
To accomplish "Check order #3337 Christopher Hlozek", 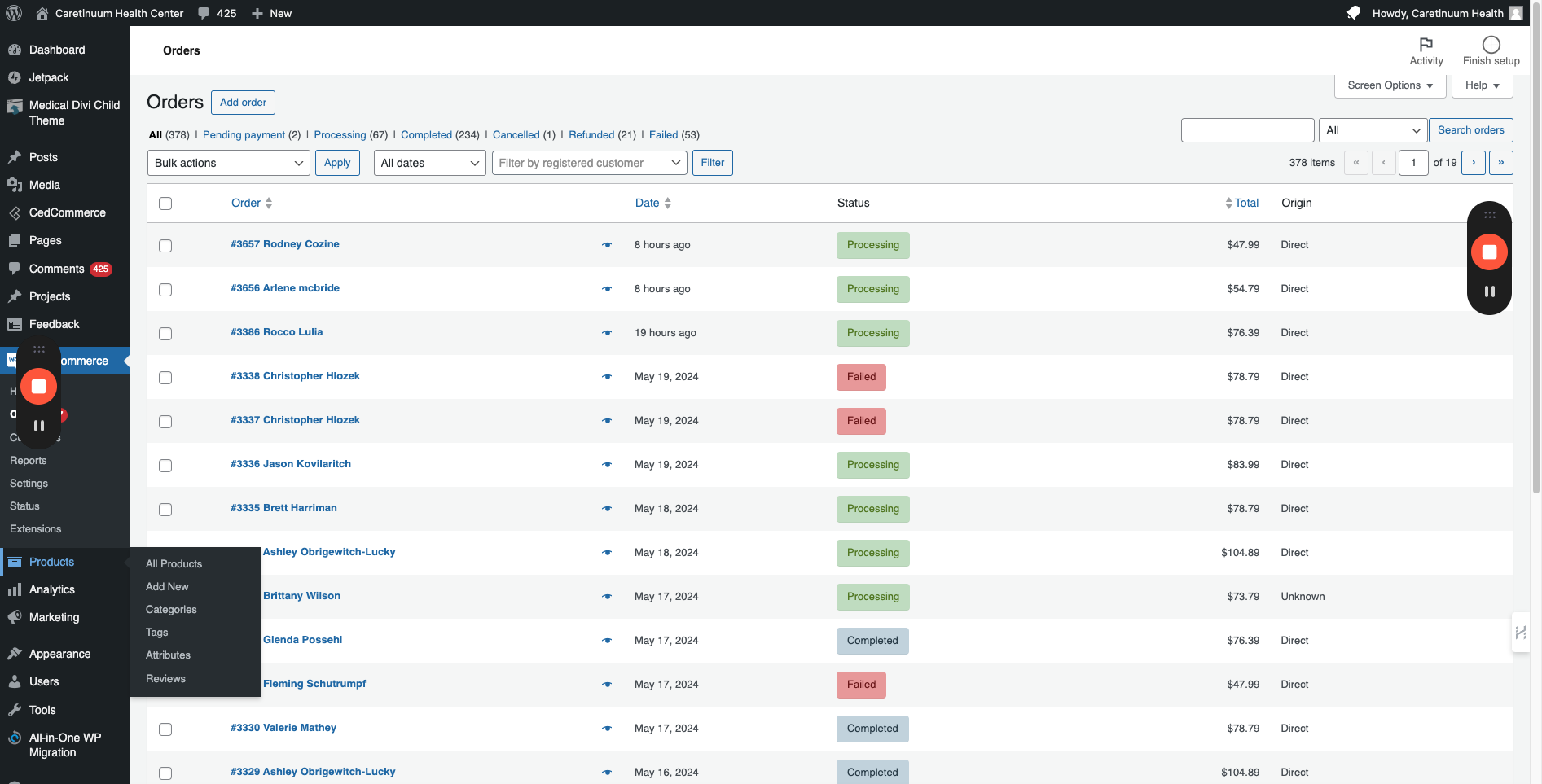I will tap(165, 422).
